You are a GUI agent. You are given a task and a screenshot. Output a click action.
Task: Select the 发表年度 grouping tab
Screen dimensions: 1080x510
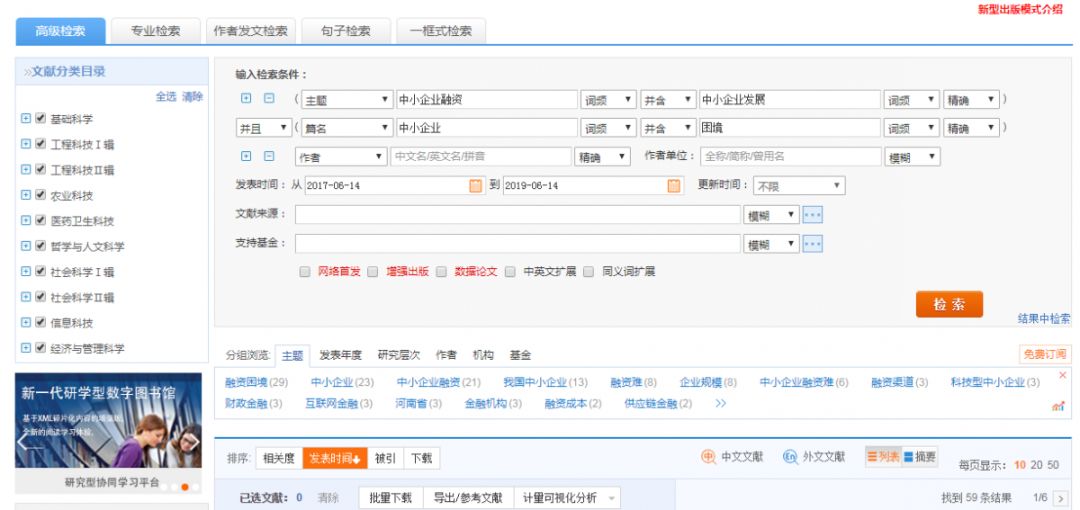[x=340, y=355]
